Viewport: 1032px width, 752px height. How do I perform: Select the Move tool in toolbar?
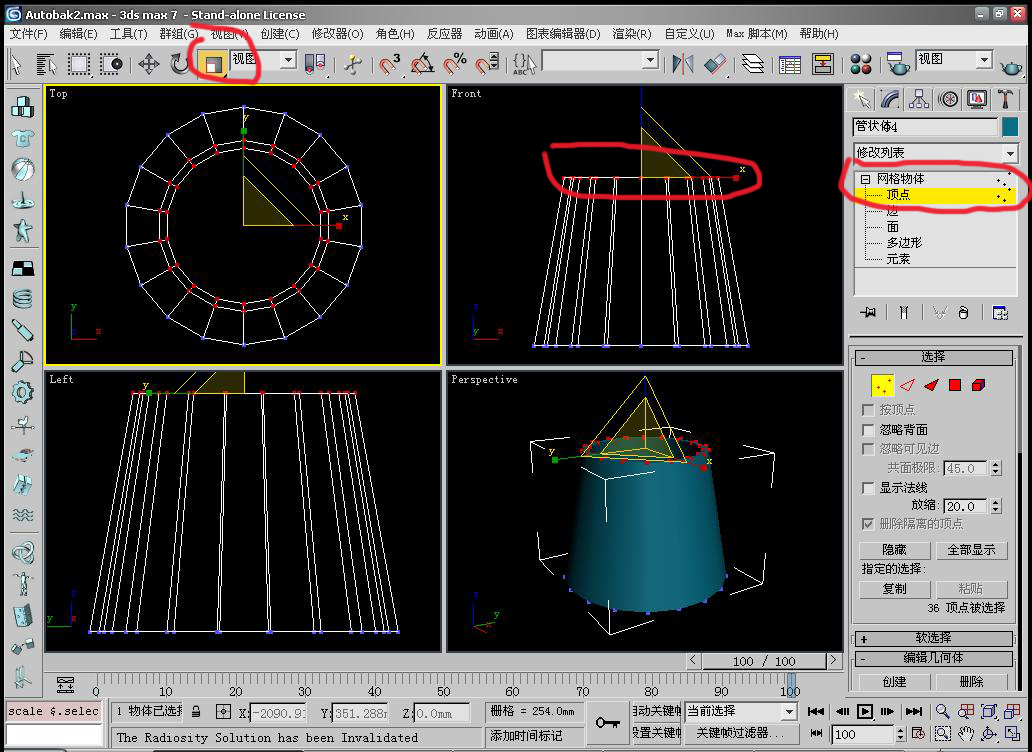tap(149, 64)
